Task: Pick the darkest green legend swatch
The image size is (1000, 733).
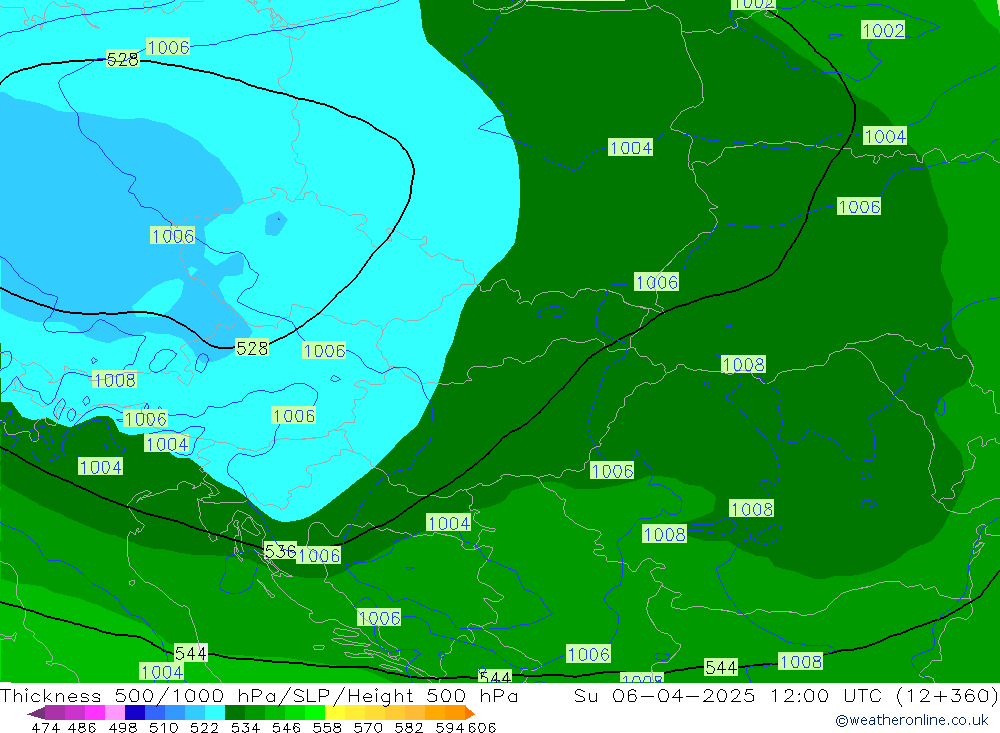Action: pos(235,713)
